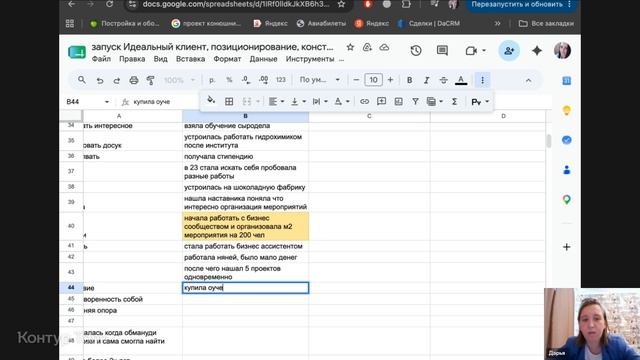Open more number formats 123
The image size is (640, 360).
(281, 80)
